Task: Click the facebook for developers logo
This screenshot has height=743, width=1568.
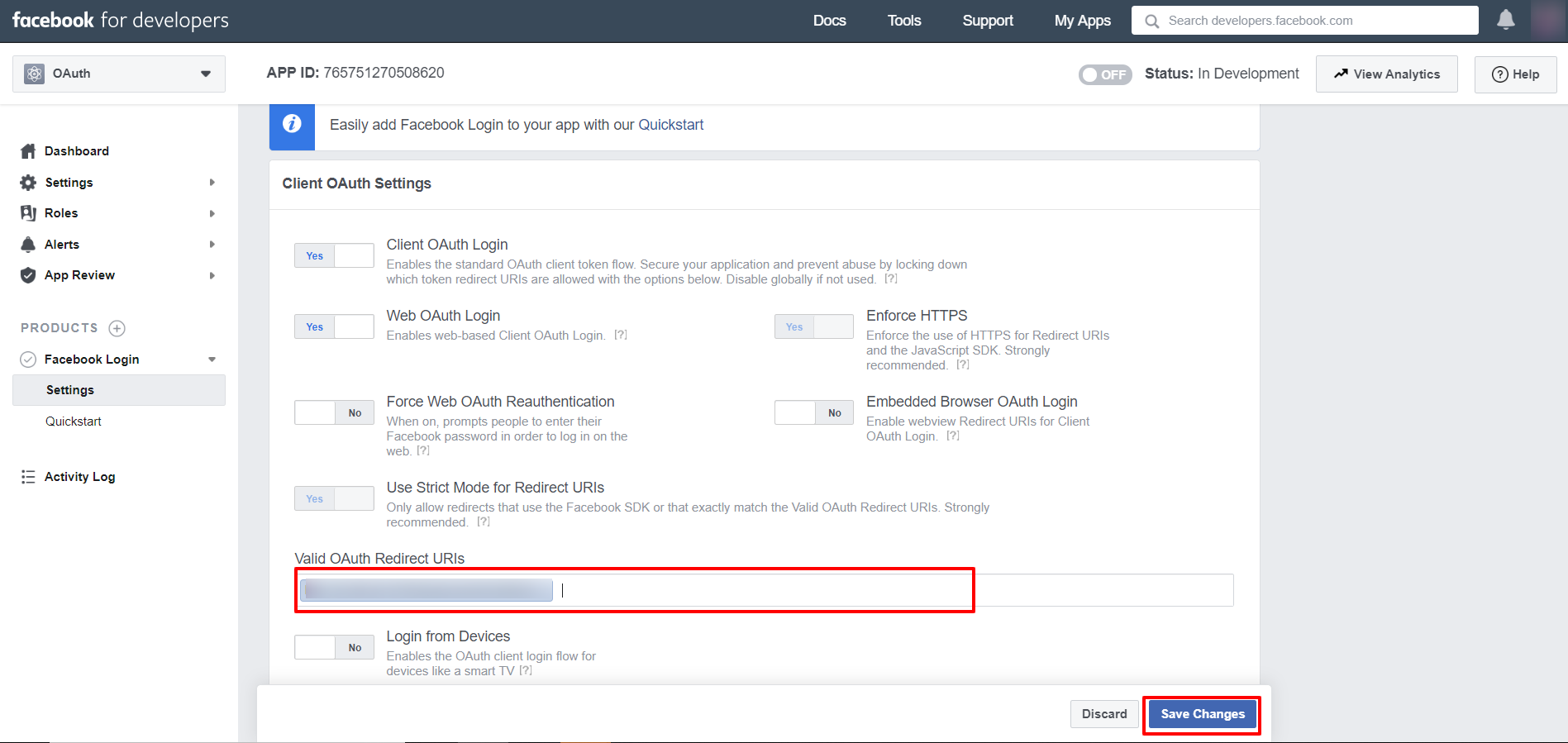Action: [121, 21]
